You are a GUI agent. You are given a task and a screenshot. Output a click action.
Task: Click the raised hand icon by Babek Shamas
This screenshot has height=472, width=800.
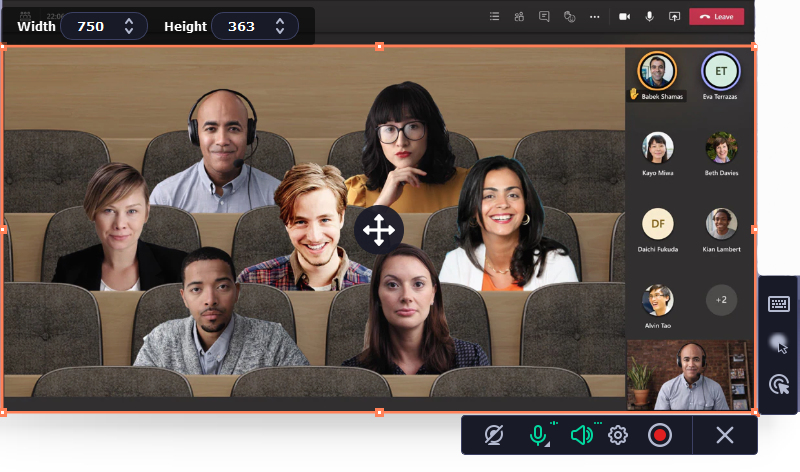pos(634,94)
